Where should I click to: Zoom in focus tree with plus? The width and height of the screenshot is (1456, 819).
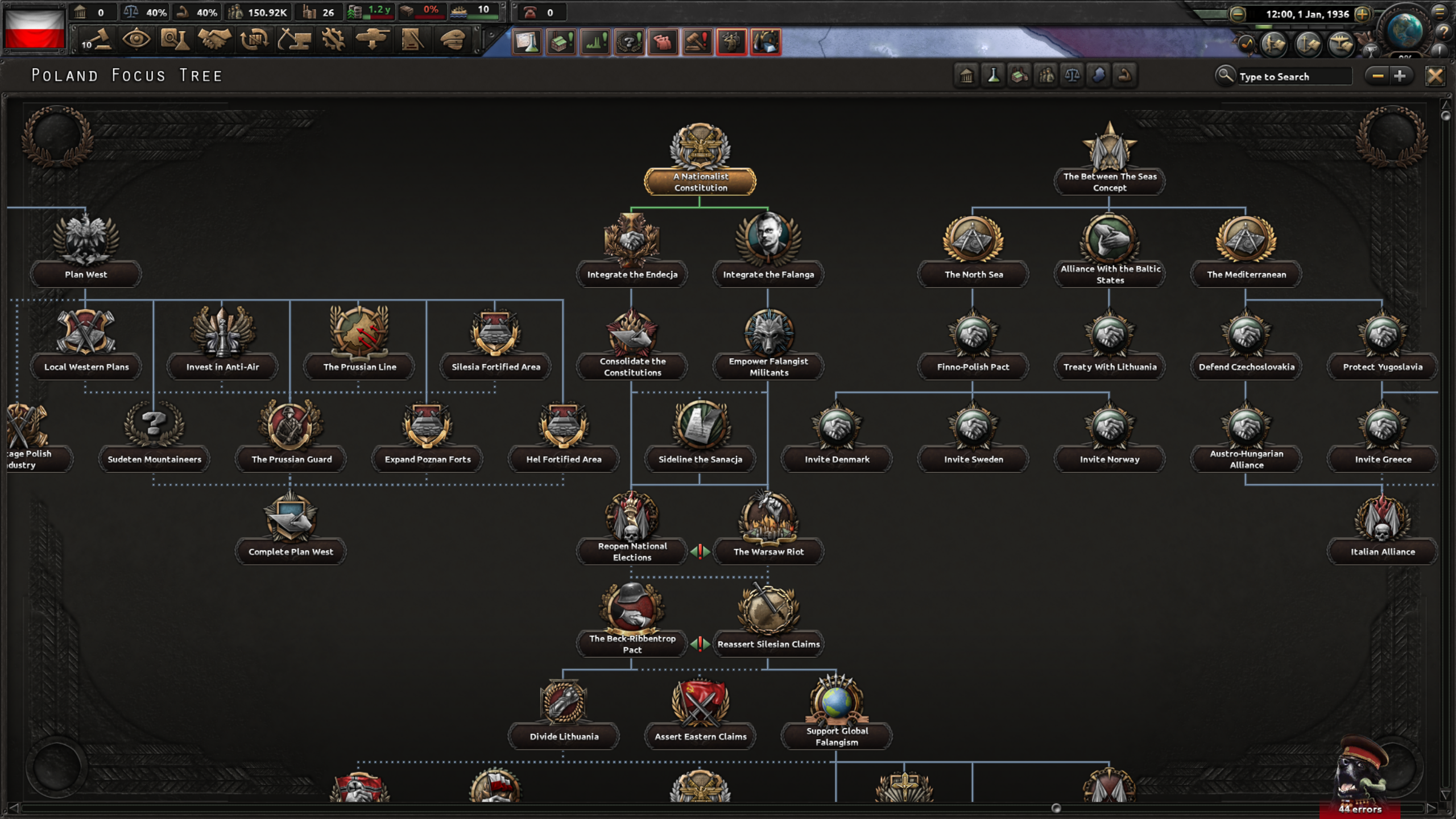pyautogui.click(x=1400, y=75)
